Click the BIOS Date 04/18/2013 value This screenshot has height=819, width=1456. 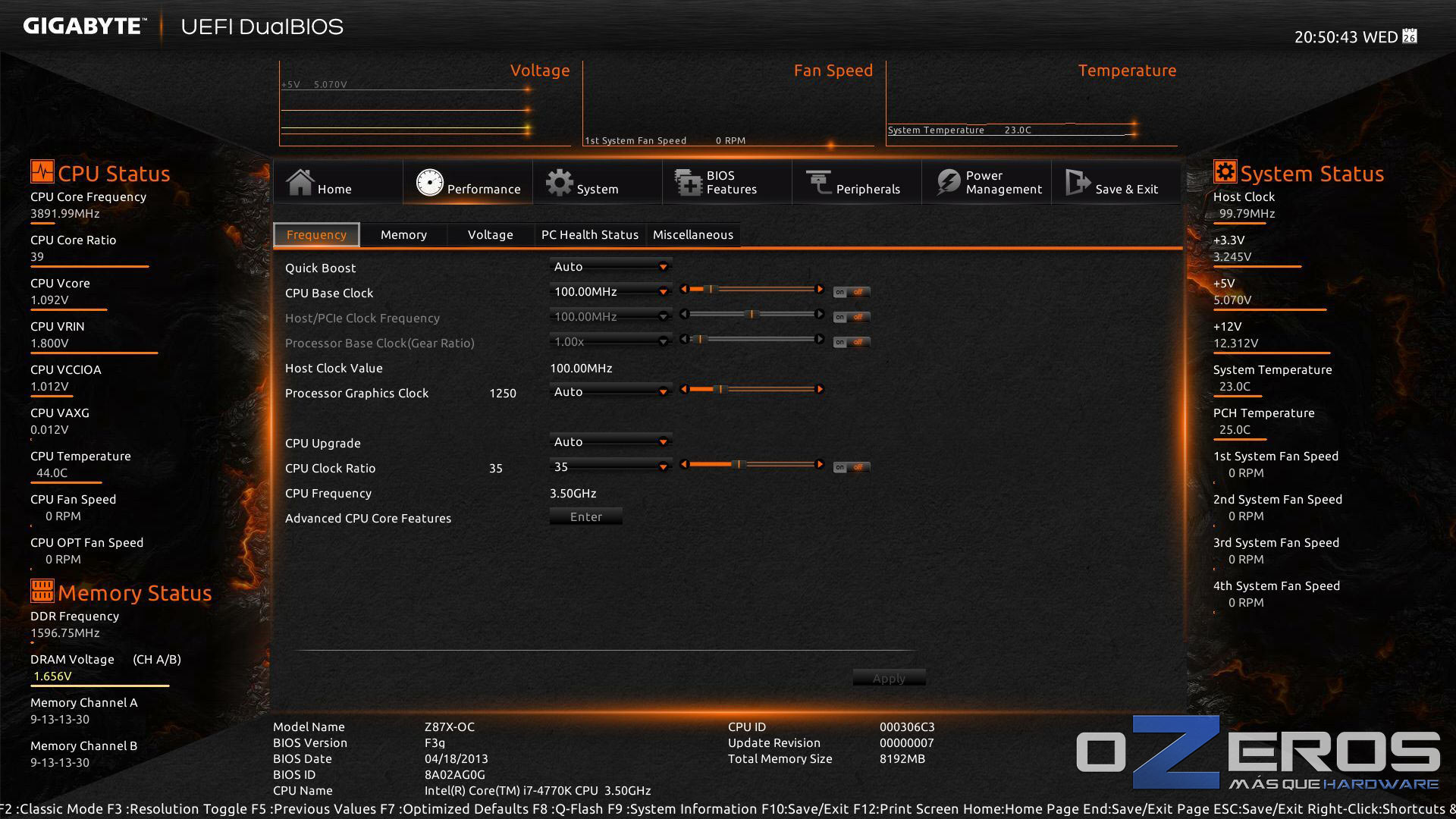pyautogui.click(x=456, y=758)
